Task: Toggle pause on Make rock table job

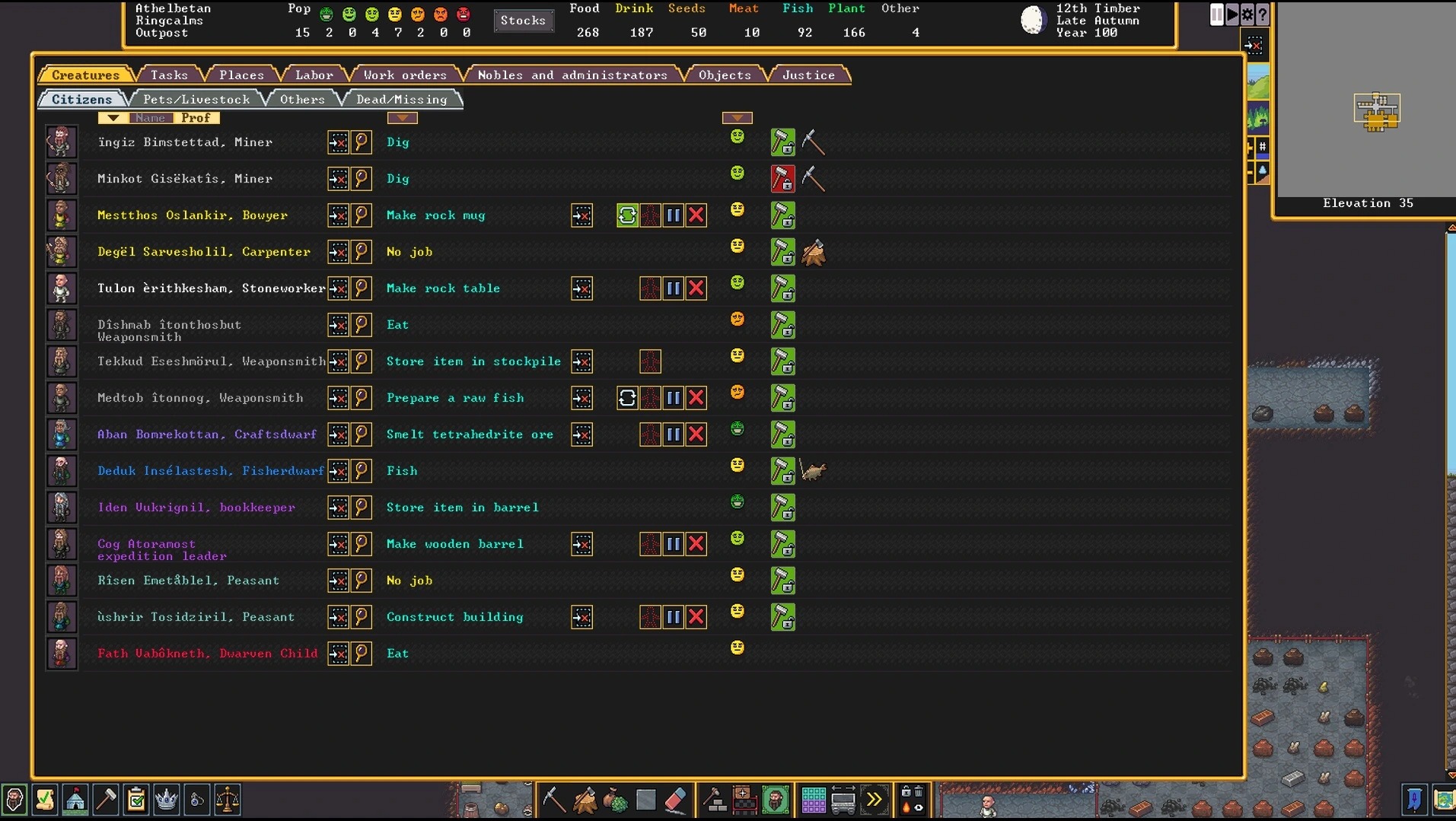Action: coord(673,288)
